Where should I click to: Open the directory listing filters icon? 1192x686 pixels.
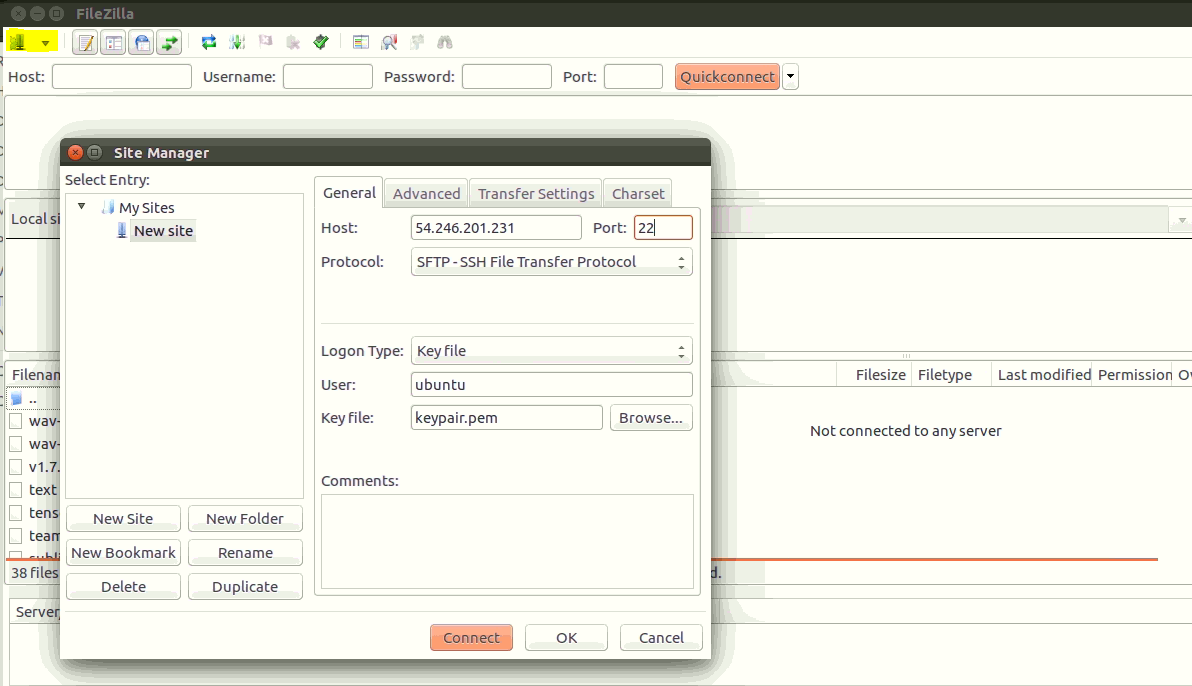coord(361,42)
